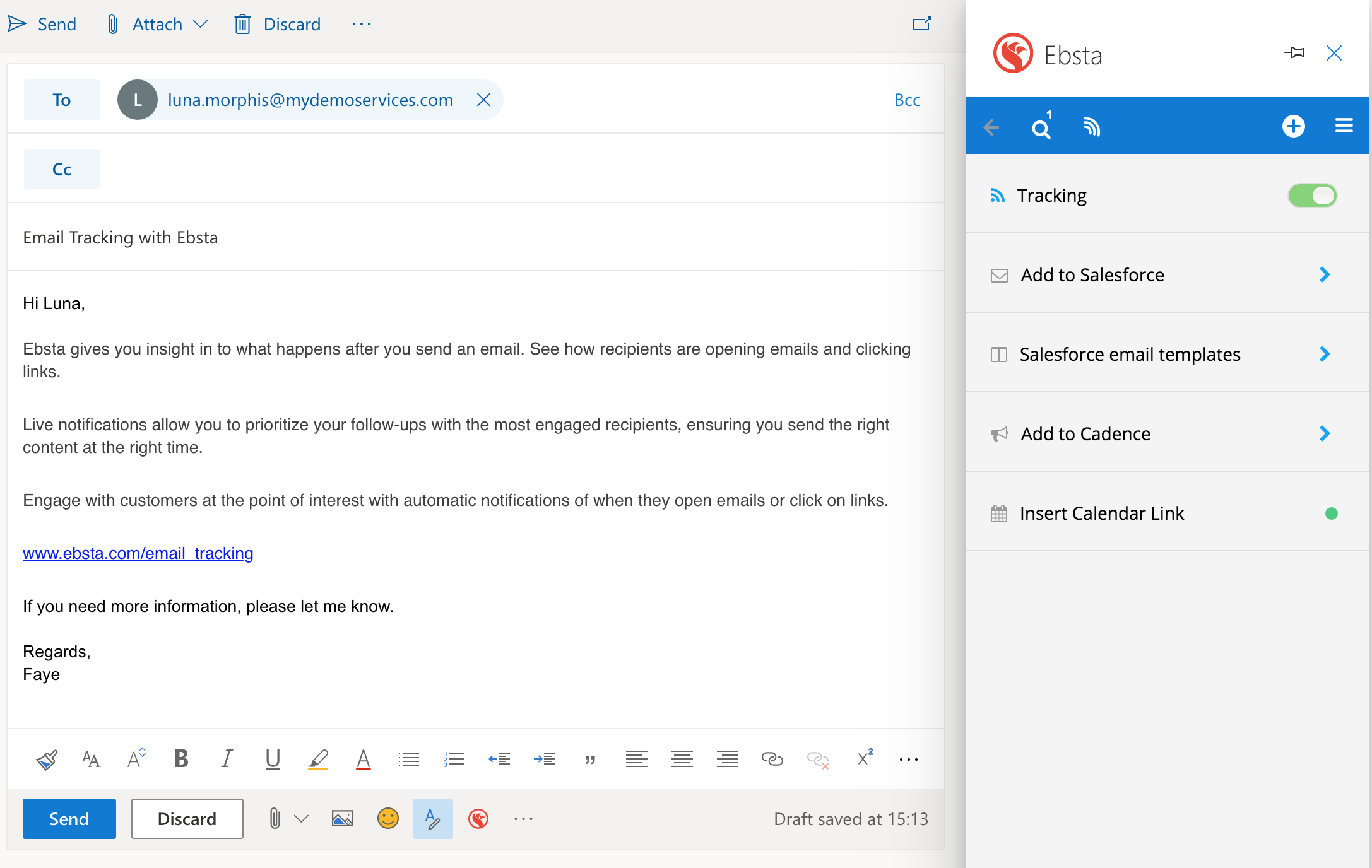Click the tracking feed icon in blue bar
Image resolution: width=1372 pixels, height=868 pixels.
coord(1091,127)
